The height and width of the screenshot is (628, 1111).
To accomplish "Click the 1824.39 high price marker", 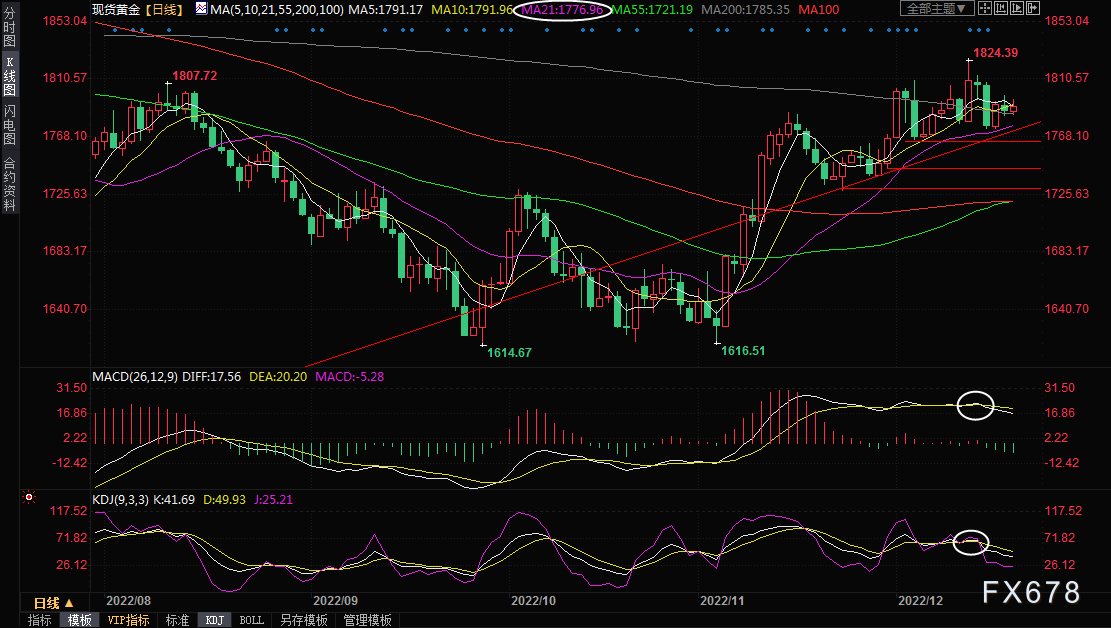I will click(x=995, y=52).
